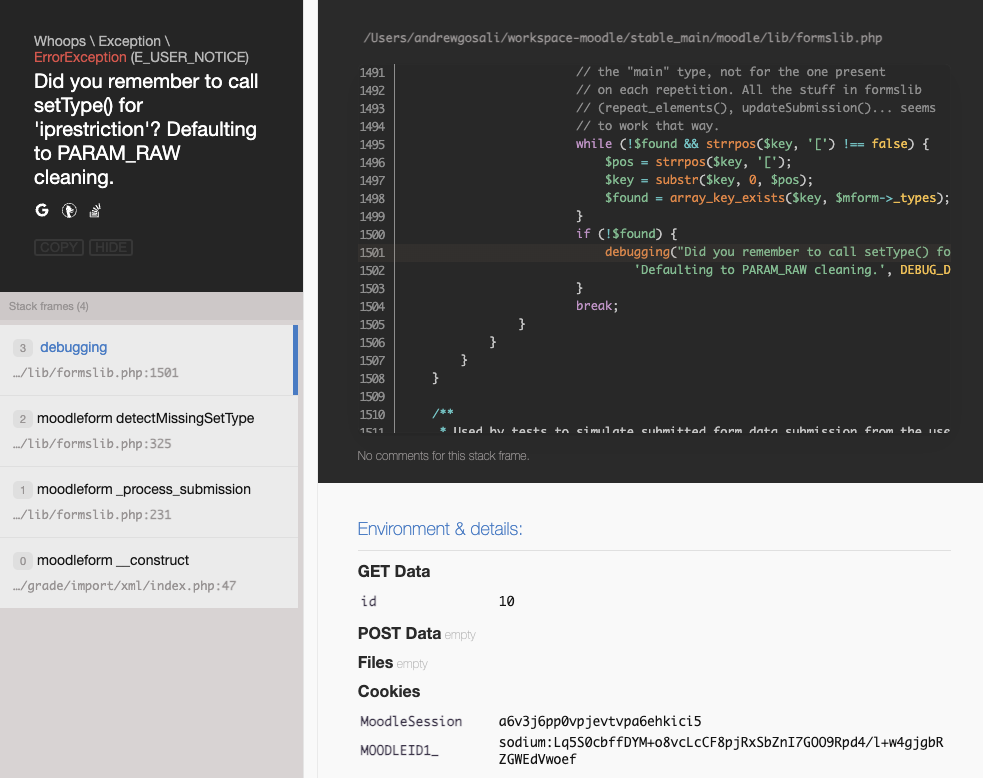Screen dimensions: 983x778
Task: Click the 'MoodleSession' cookie name
Action: pos(411,722)
